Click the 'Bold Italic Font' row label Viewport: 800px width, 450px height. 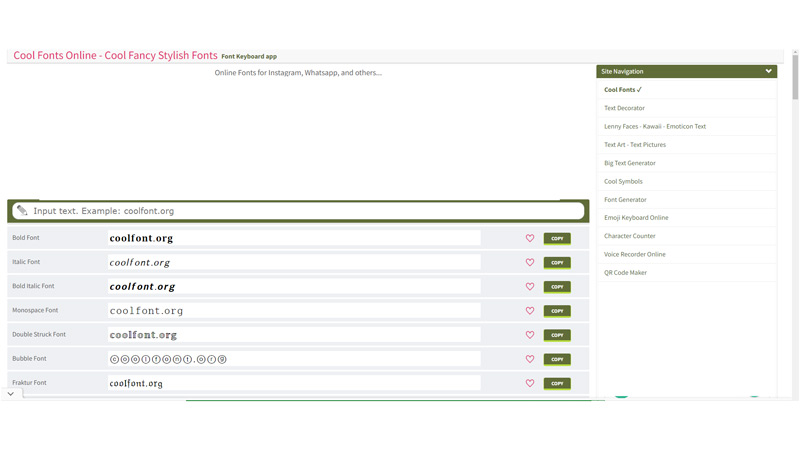pos(33,286)
